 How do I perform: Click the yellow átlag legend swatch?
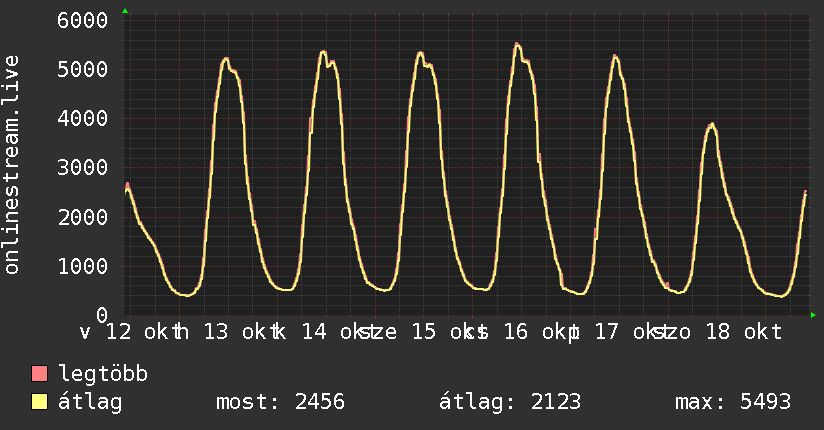click(40, 401)
